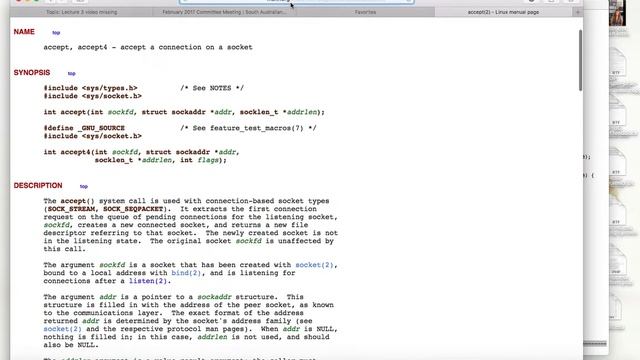The width and height of the screenshot is (640, 360).
Task: Click the NAME section heading
Action: point(24,32)
